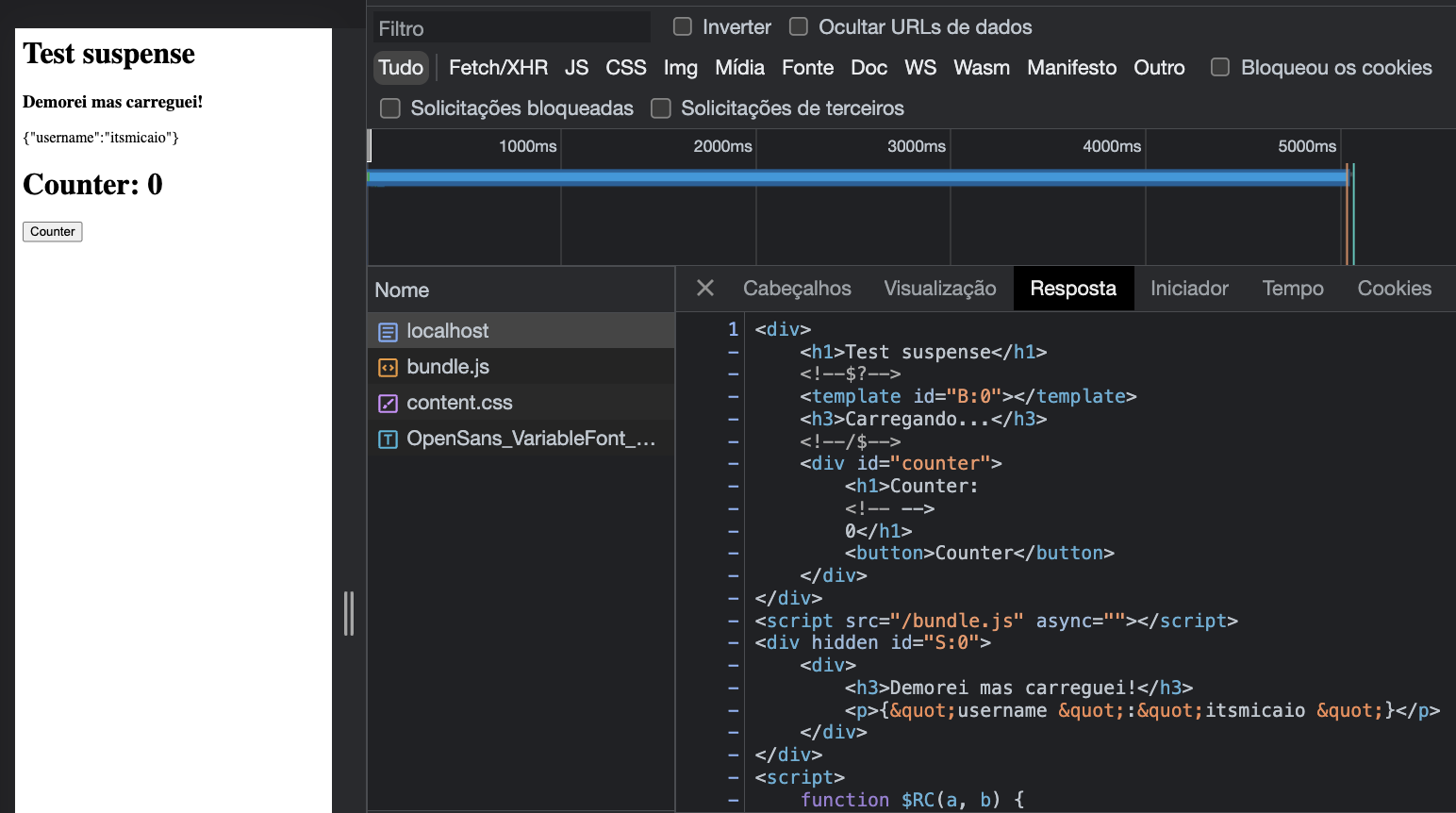Screen dimensions: 1456x813
Task: Filter requests by Fetch/XHR
Action: 498,68
